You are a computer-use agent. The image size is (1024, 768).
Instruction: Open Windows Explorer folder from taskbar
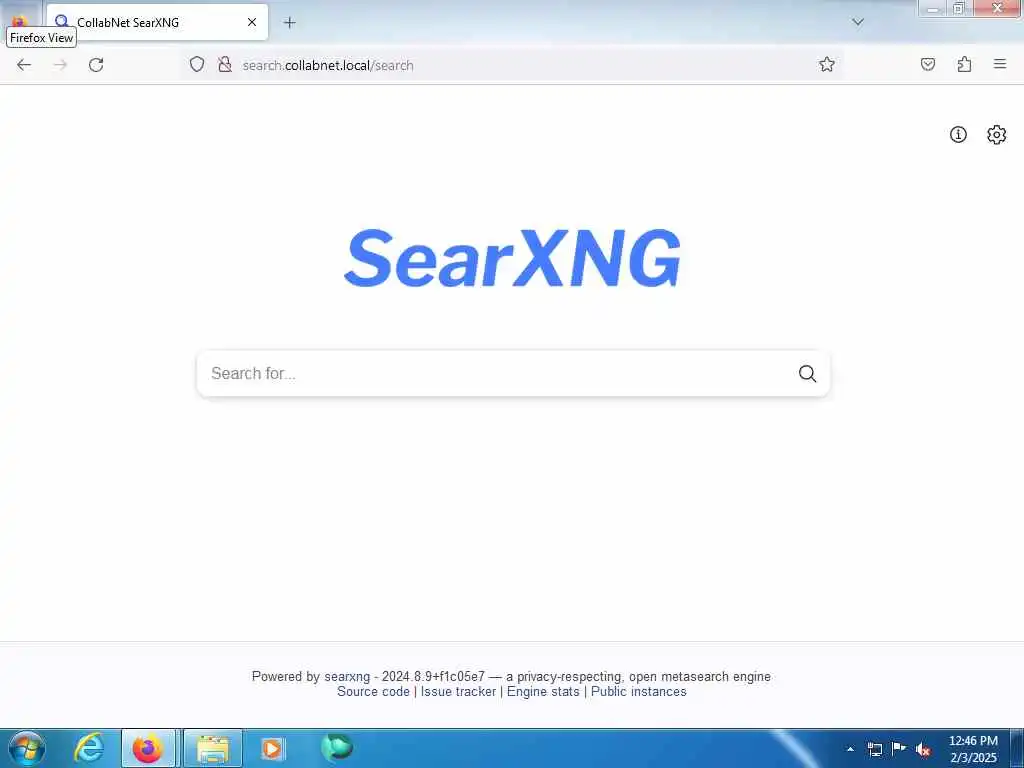213,748
